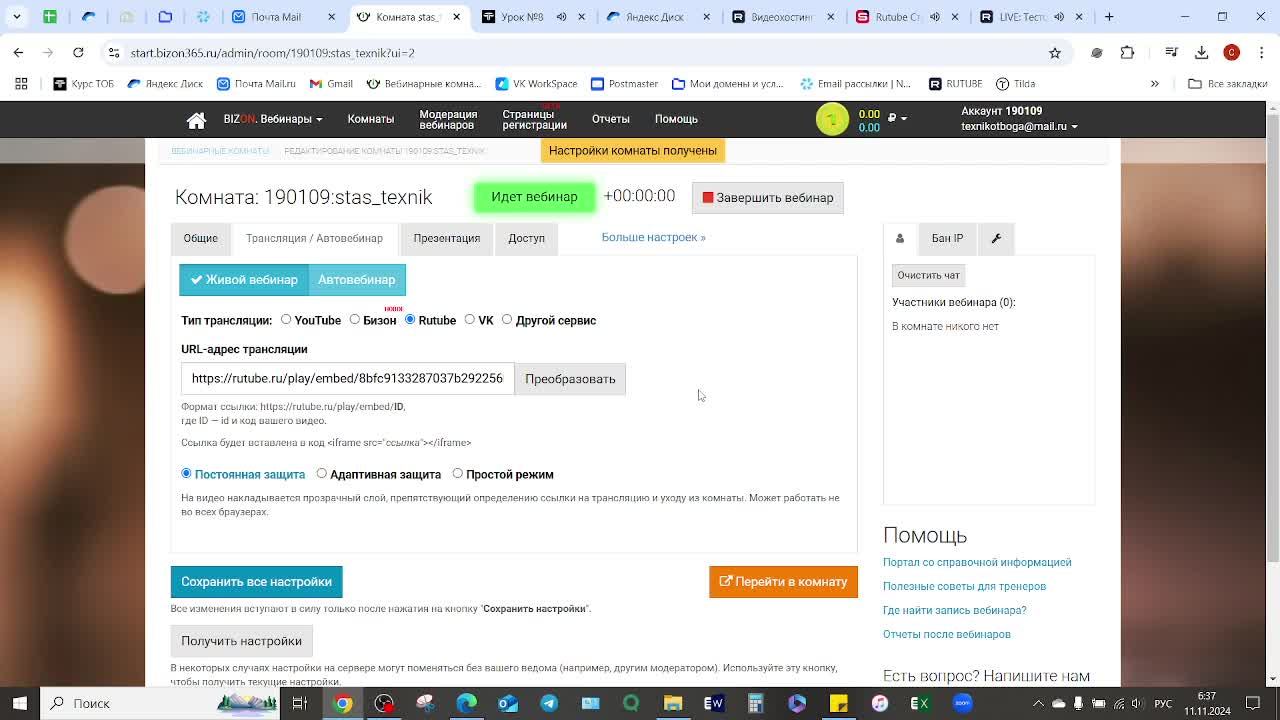Open Chrome downloads icon
This screenshot has width=1280, height=720.
1201,52
